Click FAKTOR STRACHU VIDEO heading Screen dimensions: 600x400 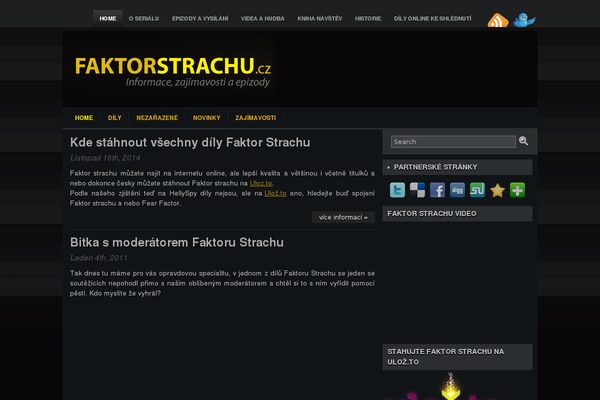432,214
